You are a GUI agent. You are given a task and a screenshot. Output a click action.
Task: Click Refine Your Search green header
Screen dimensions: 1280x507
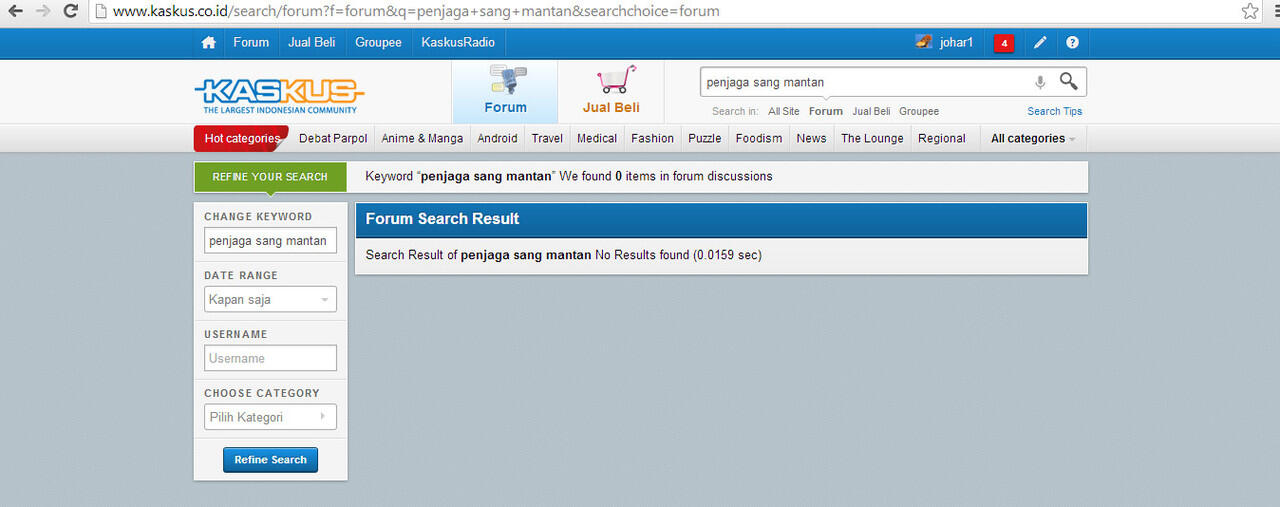270,176
